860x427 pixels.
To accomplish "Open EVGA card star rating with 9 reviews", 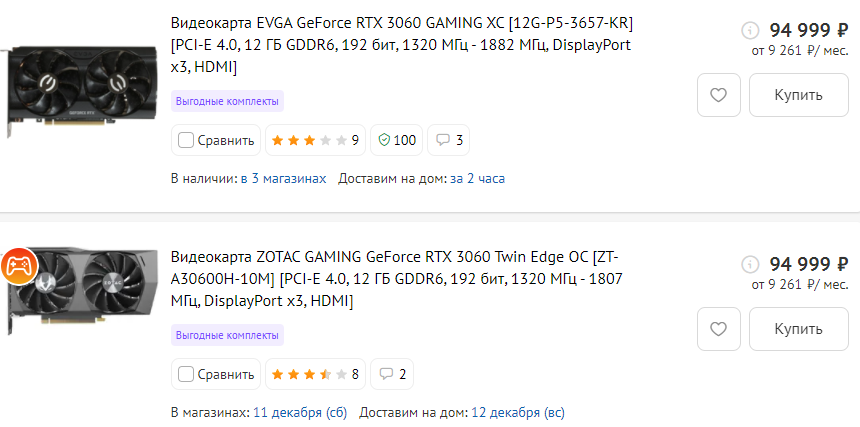I will (314, 140).
